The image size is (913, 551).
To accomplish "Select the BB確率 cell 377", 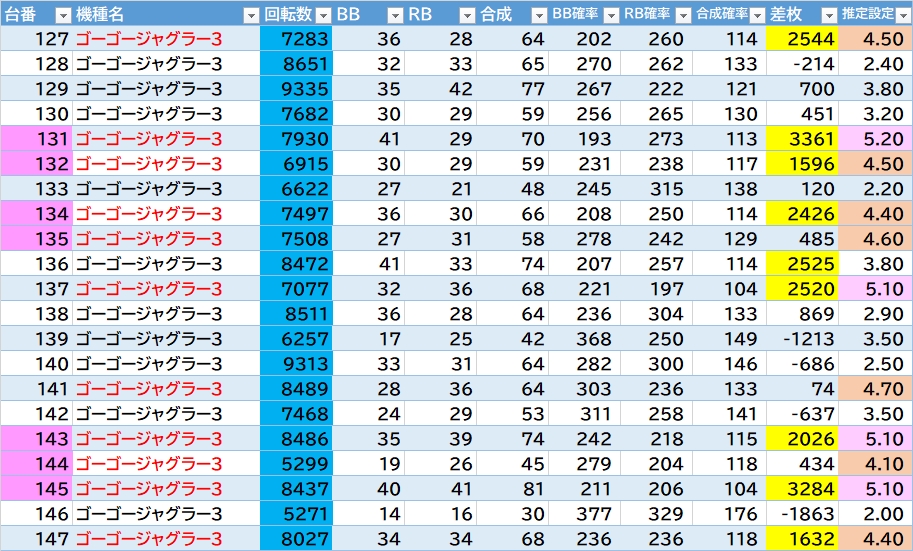I will [x=585, y=514].
